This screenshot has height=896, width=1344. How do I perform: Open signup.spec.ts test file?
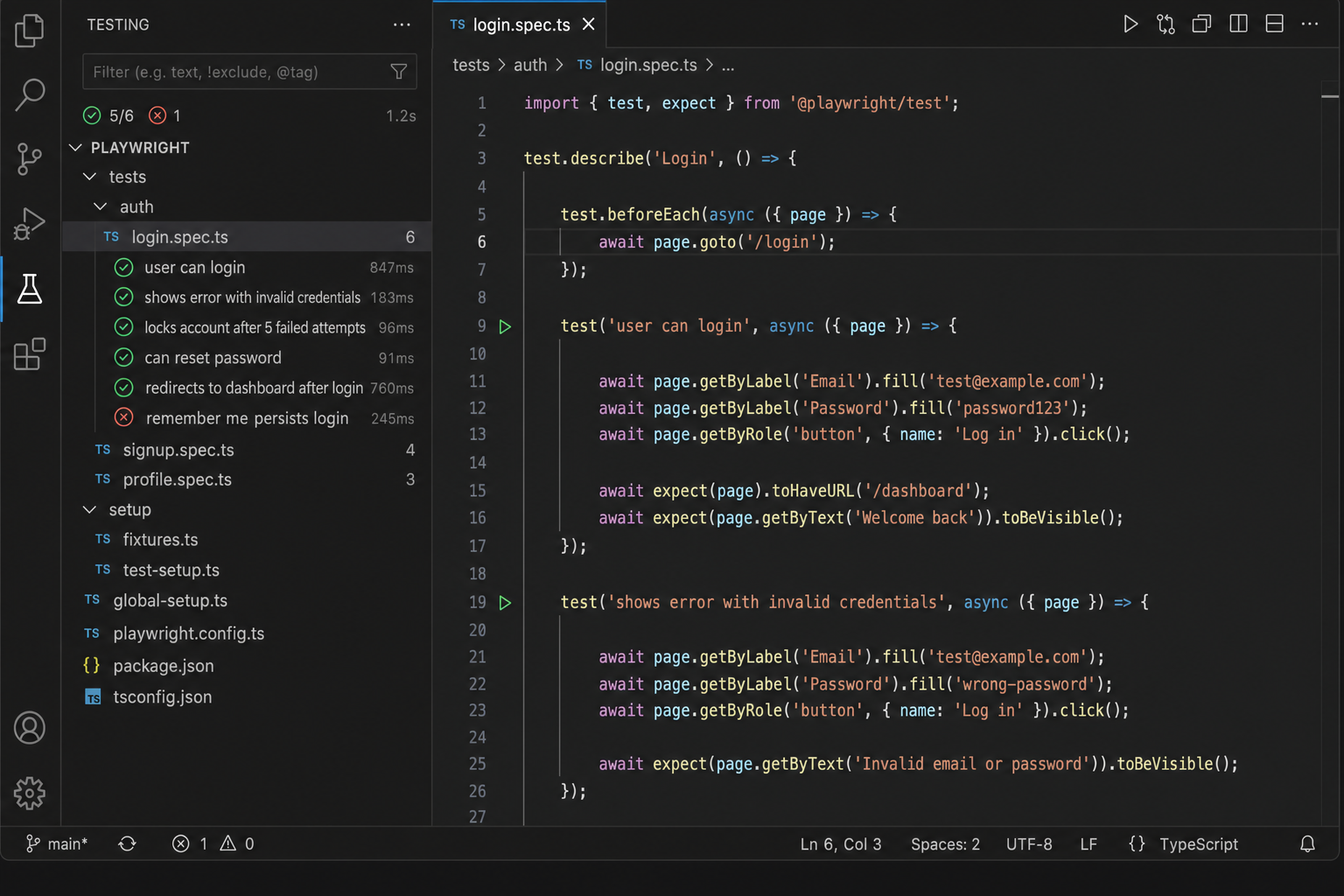coord(248,450)
